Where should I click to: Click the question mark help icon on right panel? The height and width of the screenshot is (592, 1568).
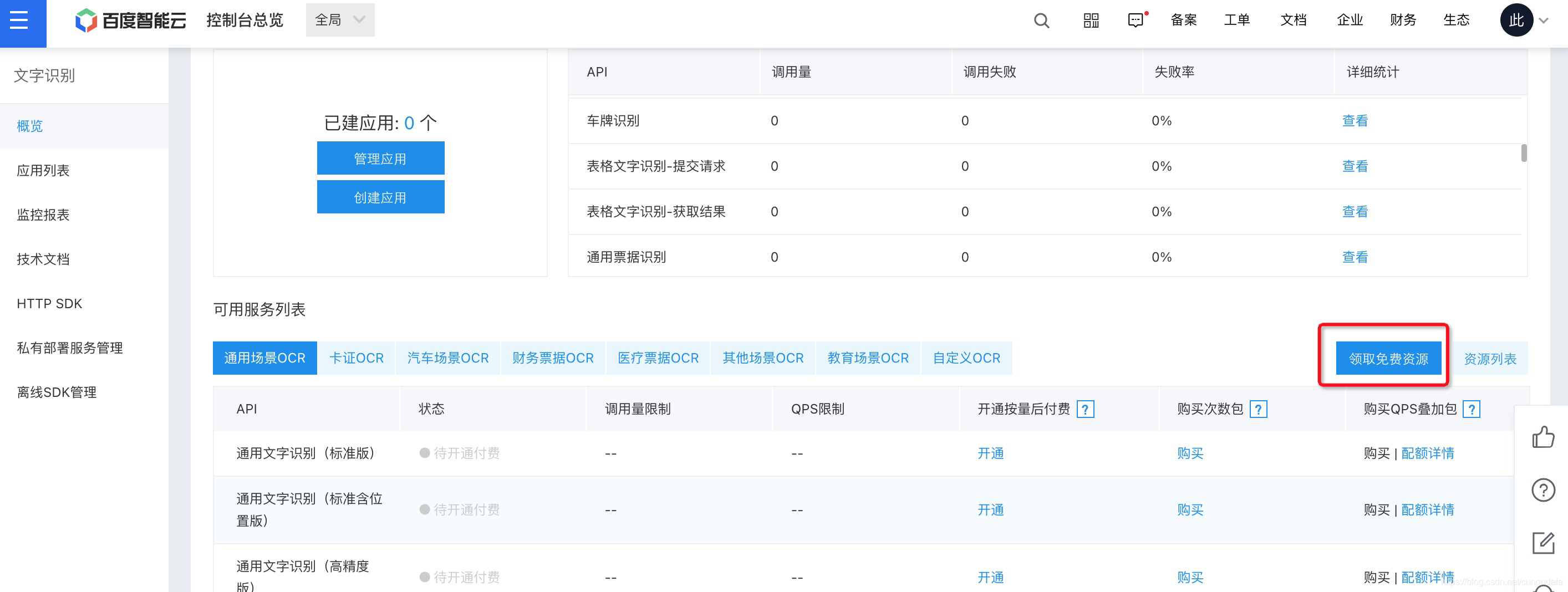[x=1543, y=490]
